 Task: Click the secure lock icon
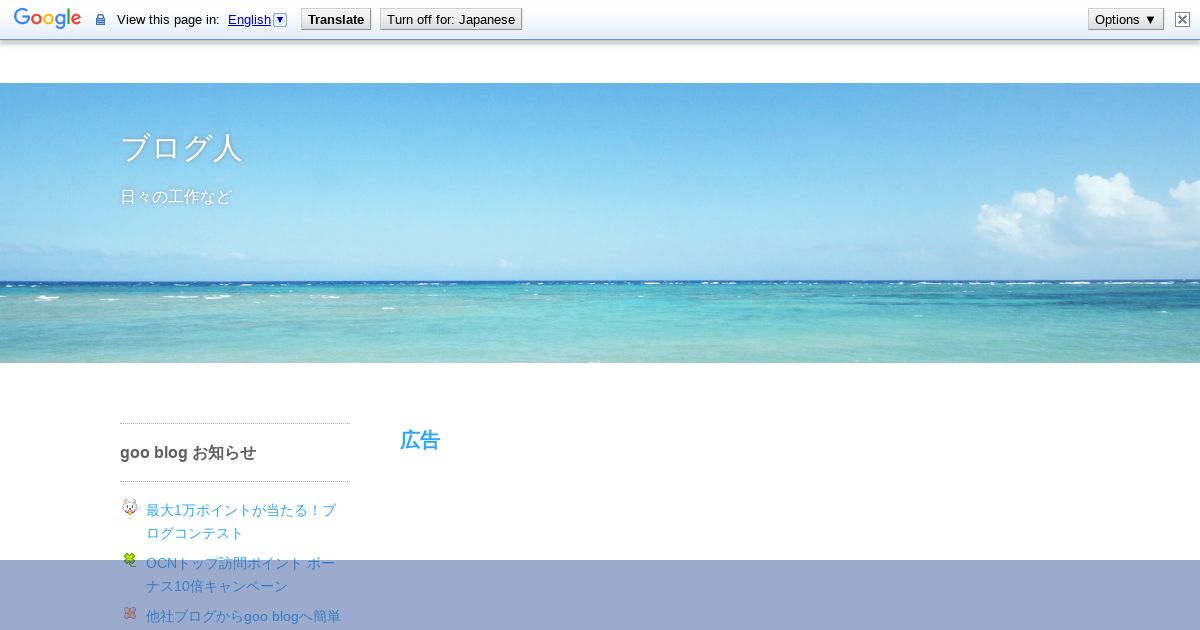100,20
